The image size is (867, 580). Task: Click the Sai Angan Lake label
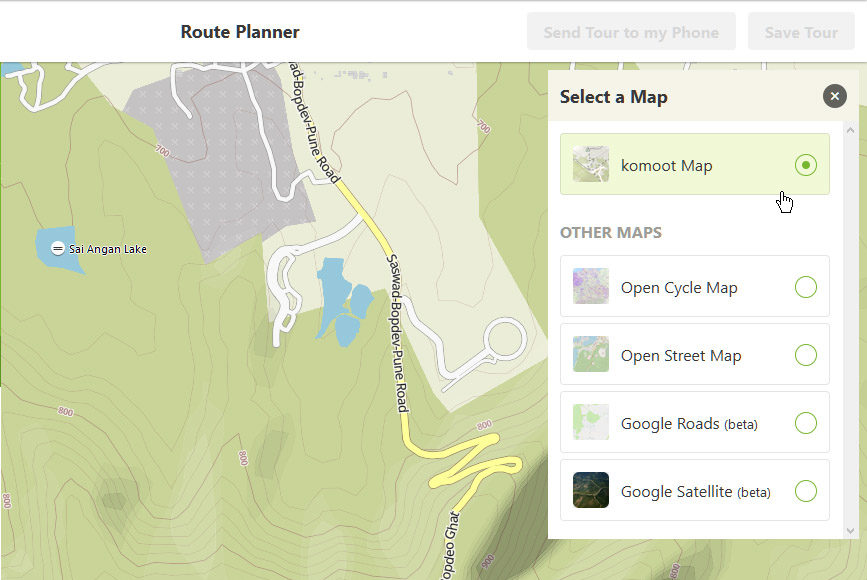(x=108, y=248)
